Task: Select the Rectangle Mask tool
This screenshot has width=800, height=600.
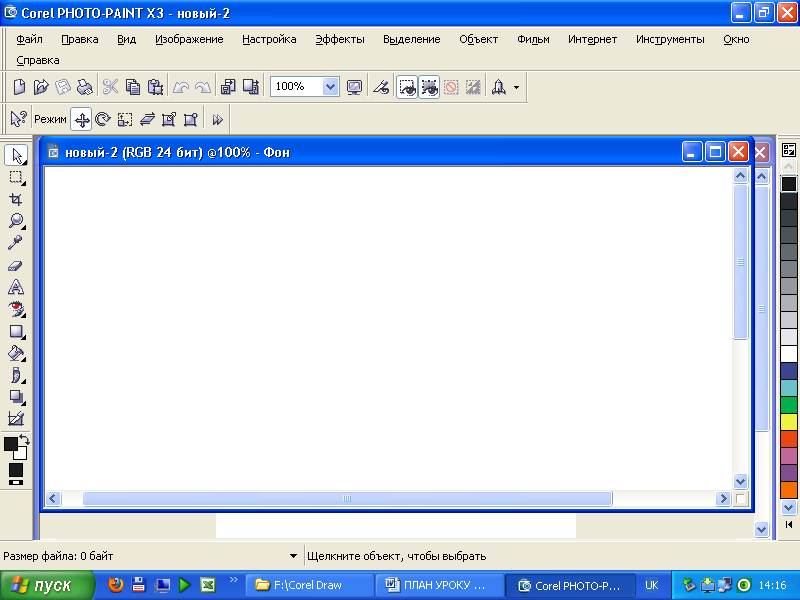Action: click(16, 178)
